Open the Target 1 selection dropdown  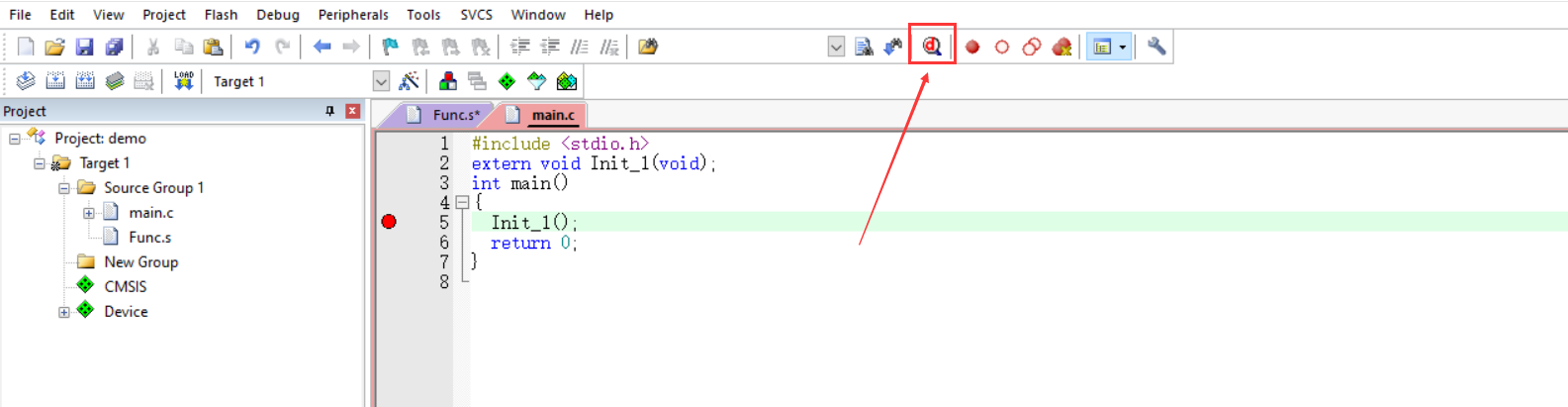click(x=381, y=81)
